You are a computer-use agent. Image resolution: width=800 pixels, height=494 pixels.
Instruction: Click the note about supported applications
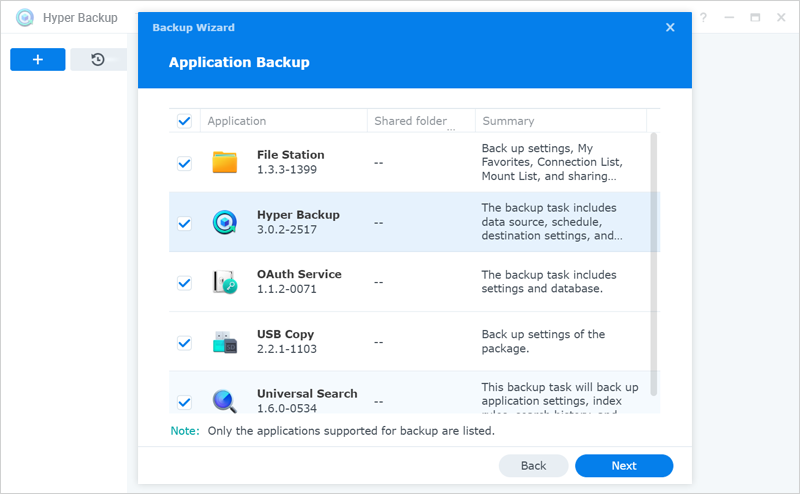[332, 431]
